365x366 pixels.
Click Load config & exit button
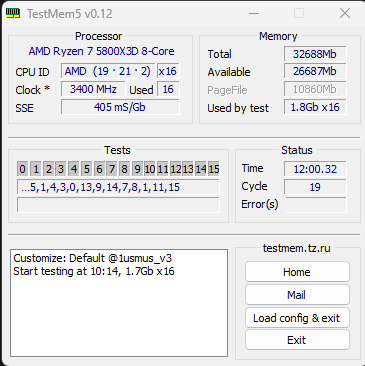click(x=297, y=318)
